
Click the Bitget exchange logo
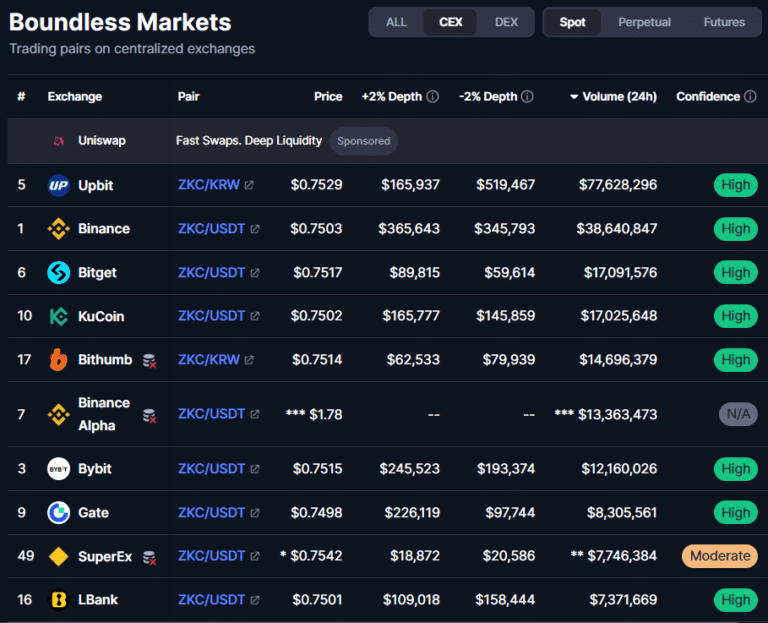pyautogui.click(x=59, y=273)
